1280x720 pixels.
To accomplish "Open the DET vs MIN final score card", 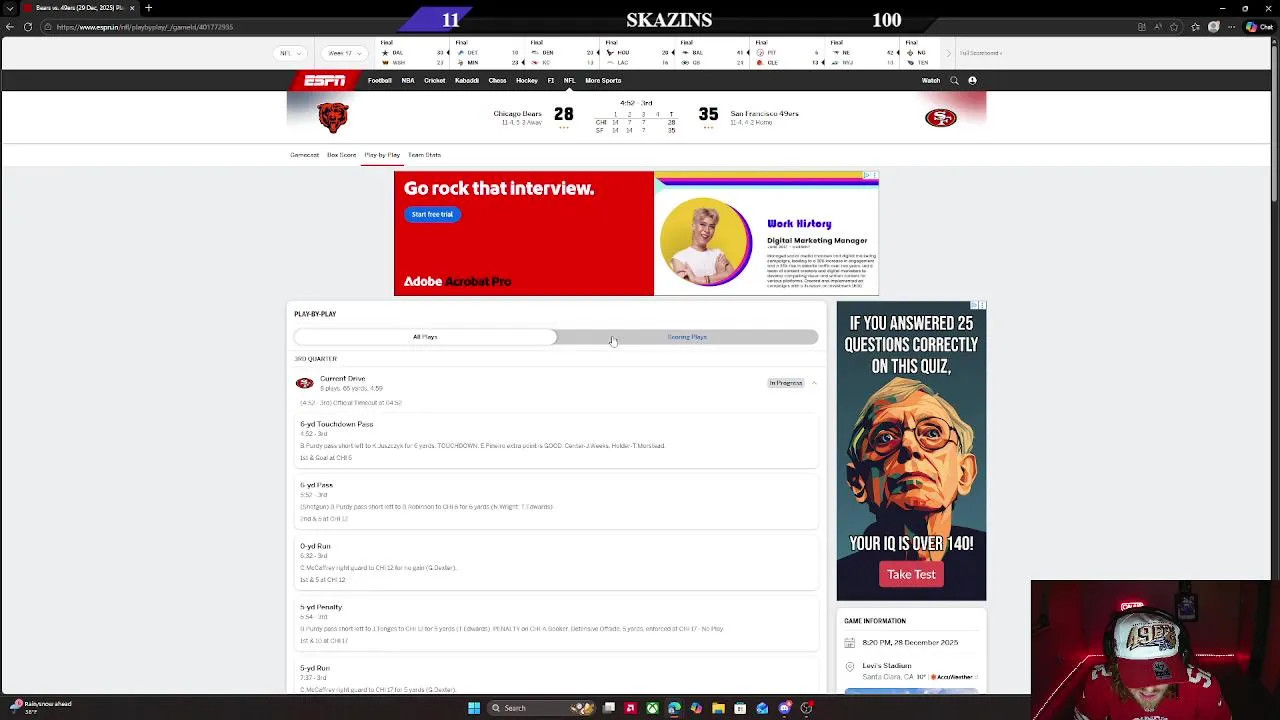I will (x=487, y=53).
